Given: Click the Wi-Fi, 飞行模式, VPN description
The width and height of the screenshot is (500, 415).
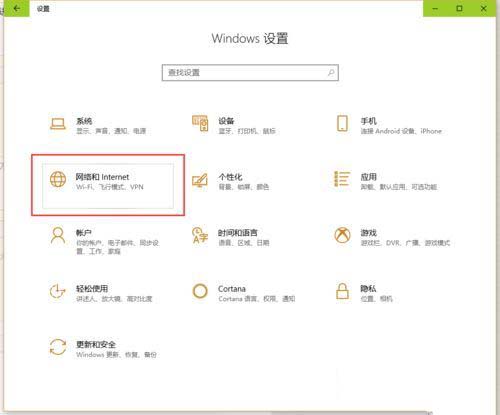Looking at the screenshot, I should 110,187.
